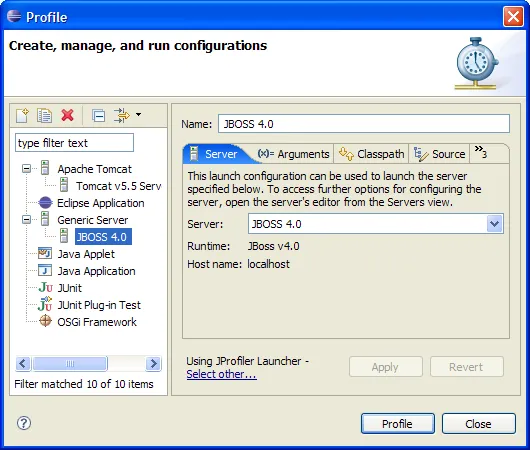Select JUnit Plug-in Test in tree

99,305
